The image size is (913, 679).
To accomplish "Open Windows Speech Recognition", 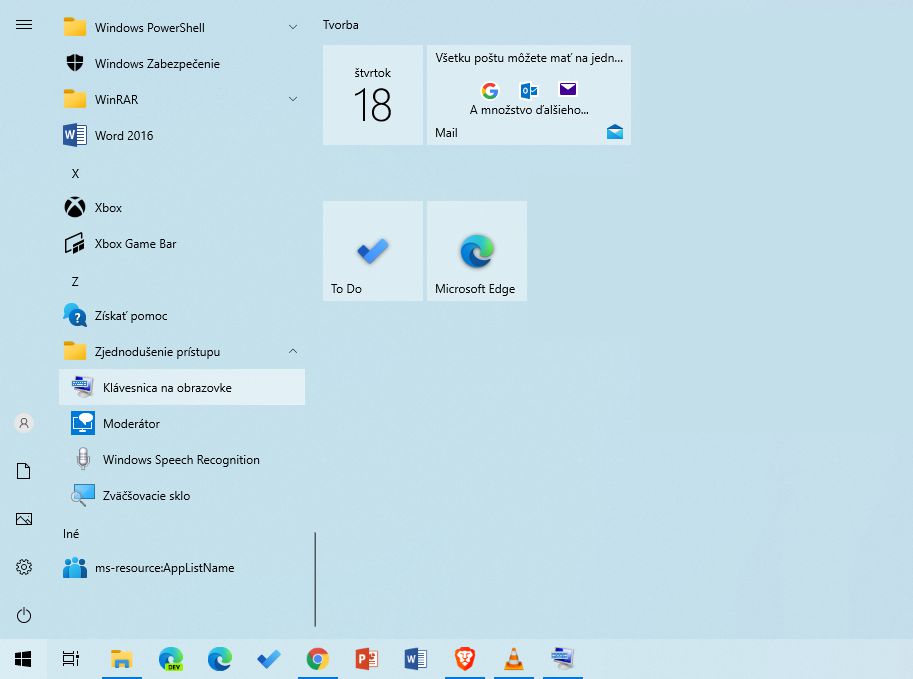I will tap(182, 459).
